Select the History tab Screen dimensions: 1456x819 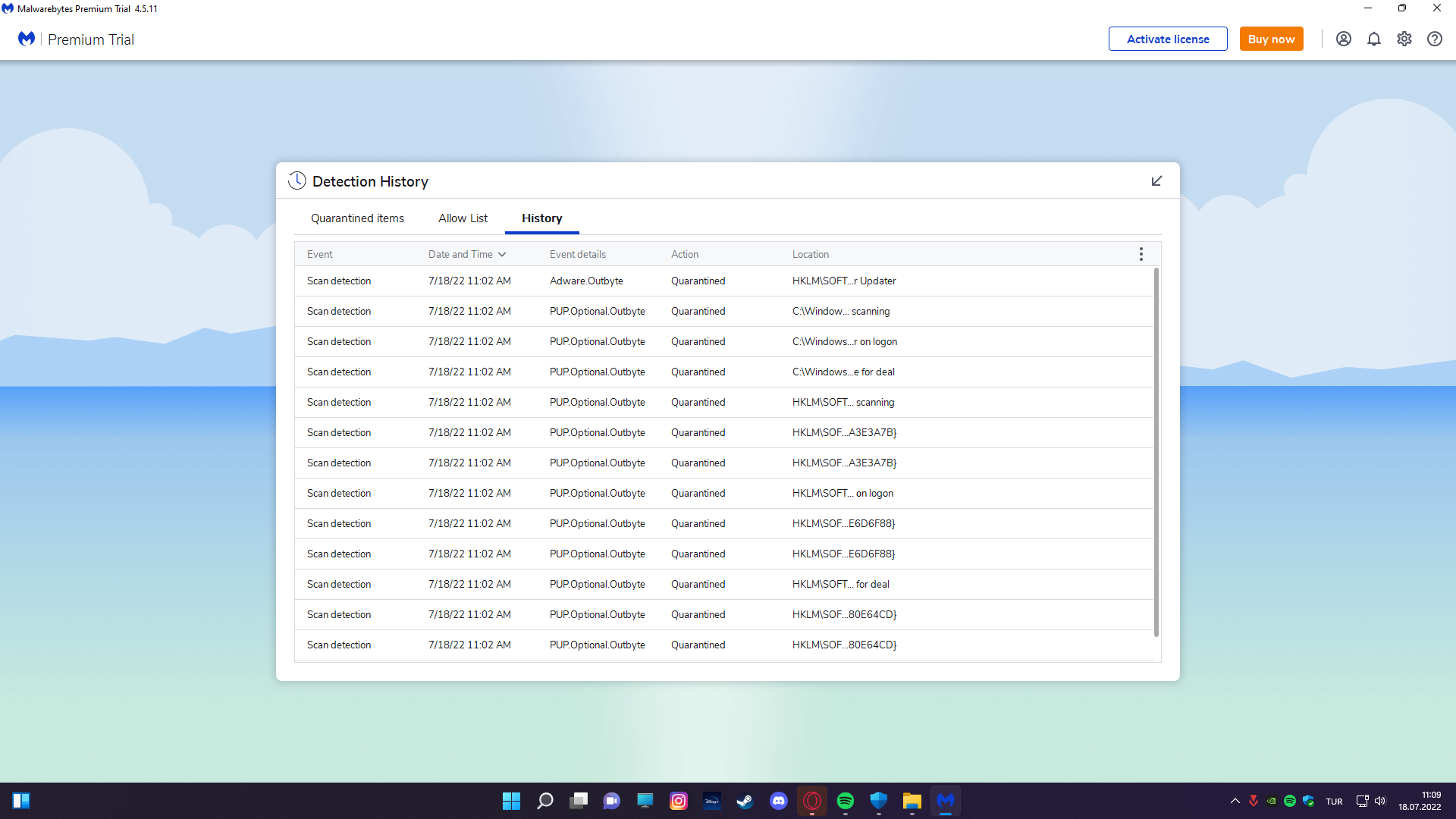[x=541, y=218]
